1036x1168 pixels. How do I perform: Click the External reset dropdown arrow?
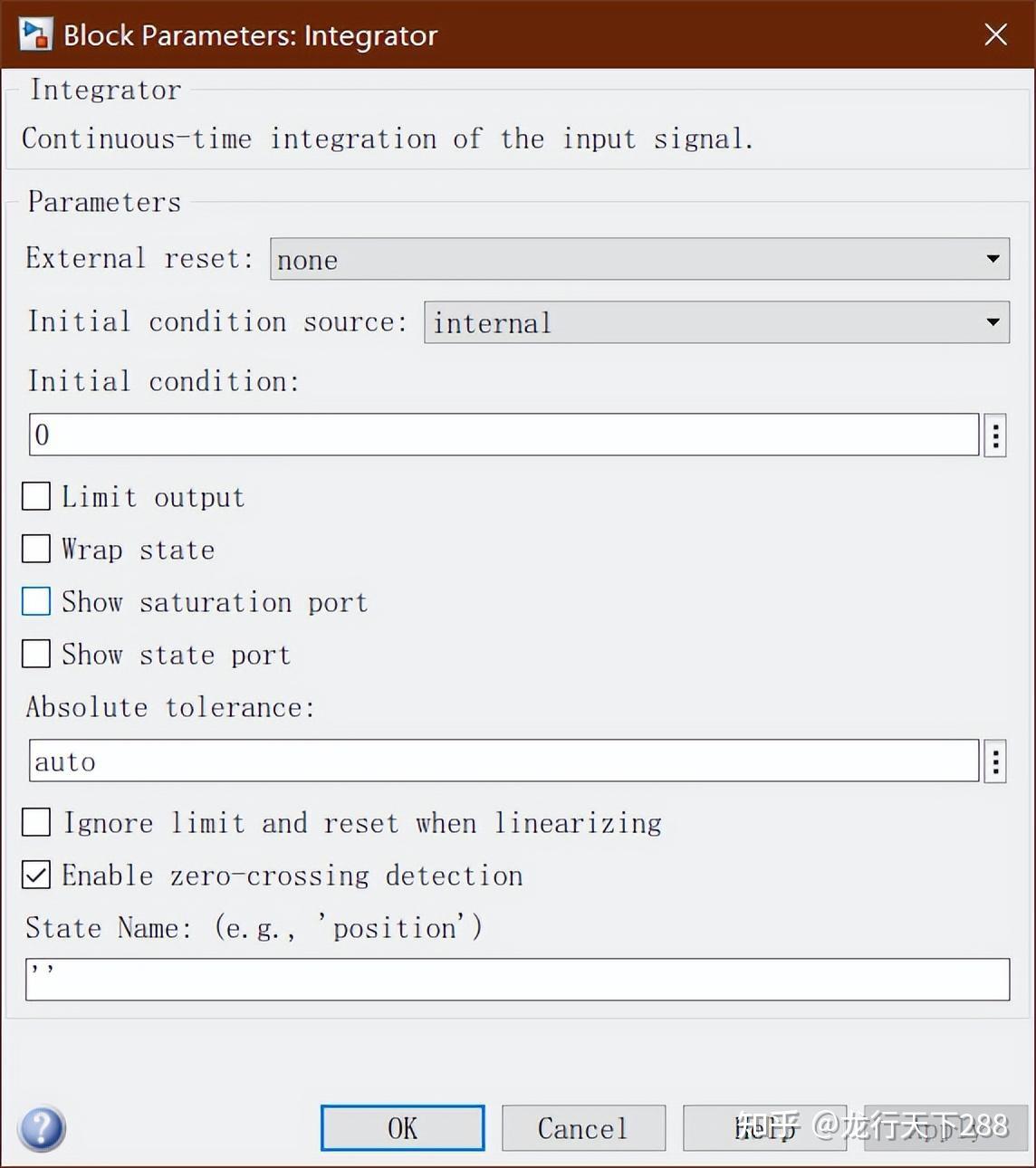point(993,259)
